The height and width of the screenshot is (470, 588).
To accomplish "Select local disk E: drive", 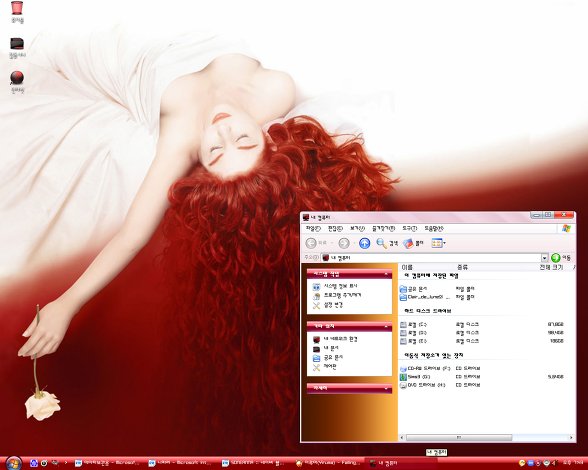I will (413, 341).
